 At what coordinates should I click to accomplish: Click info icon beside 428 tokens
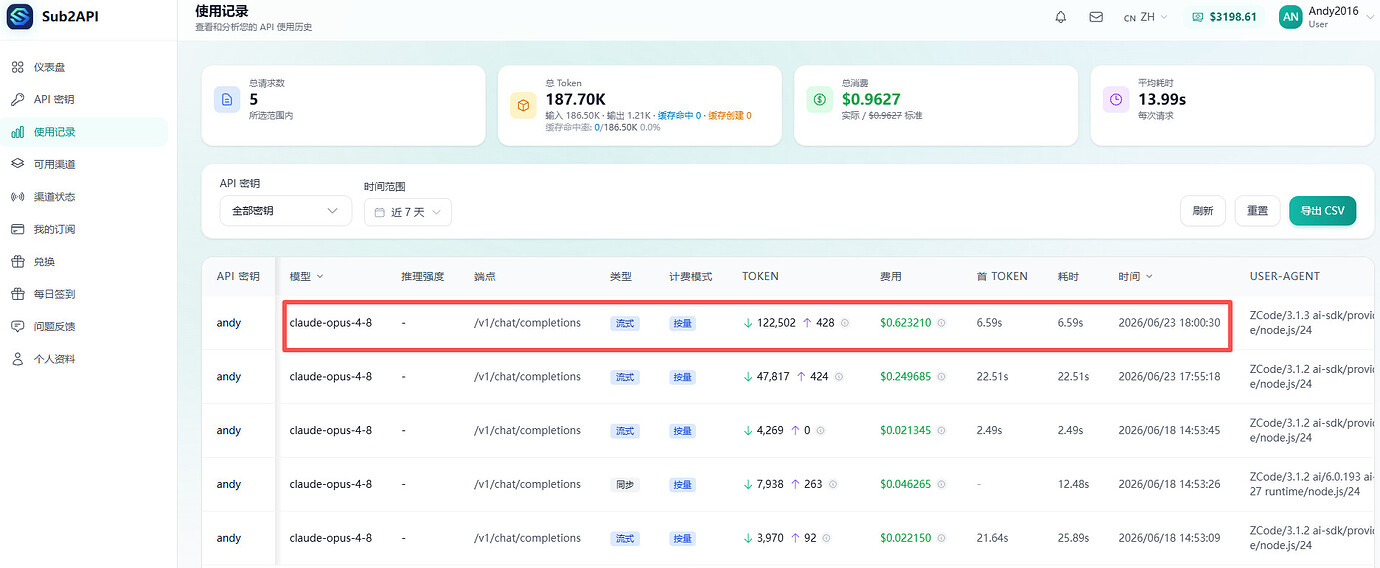click(845, 323)
